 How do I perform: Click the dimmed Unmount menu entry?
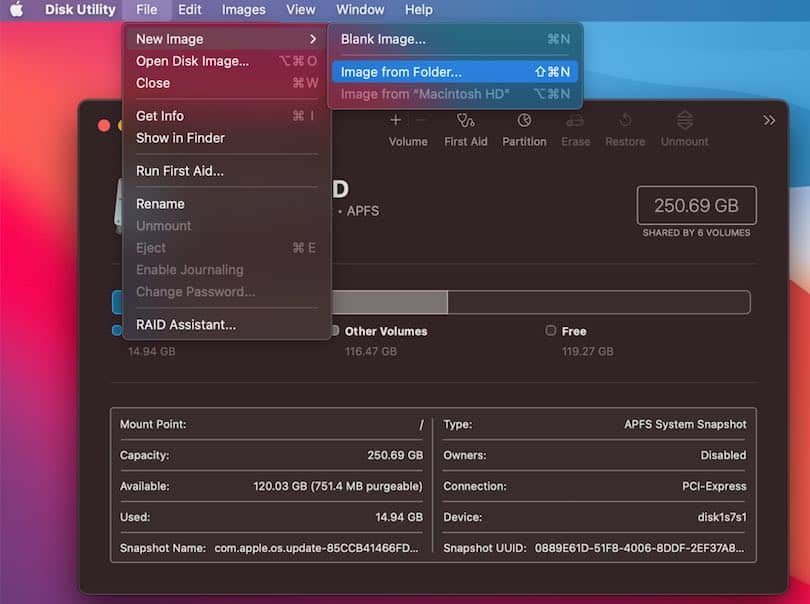point(226,226)
